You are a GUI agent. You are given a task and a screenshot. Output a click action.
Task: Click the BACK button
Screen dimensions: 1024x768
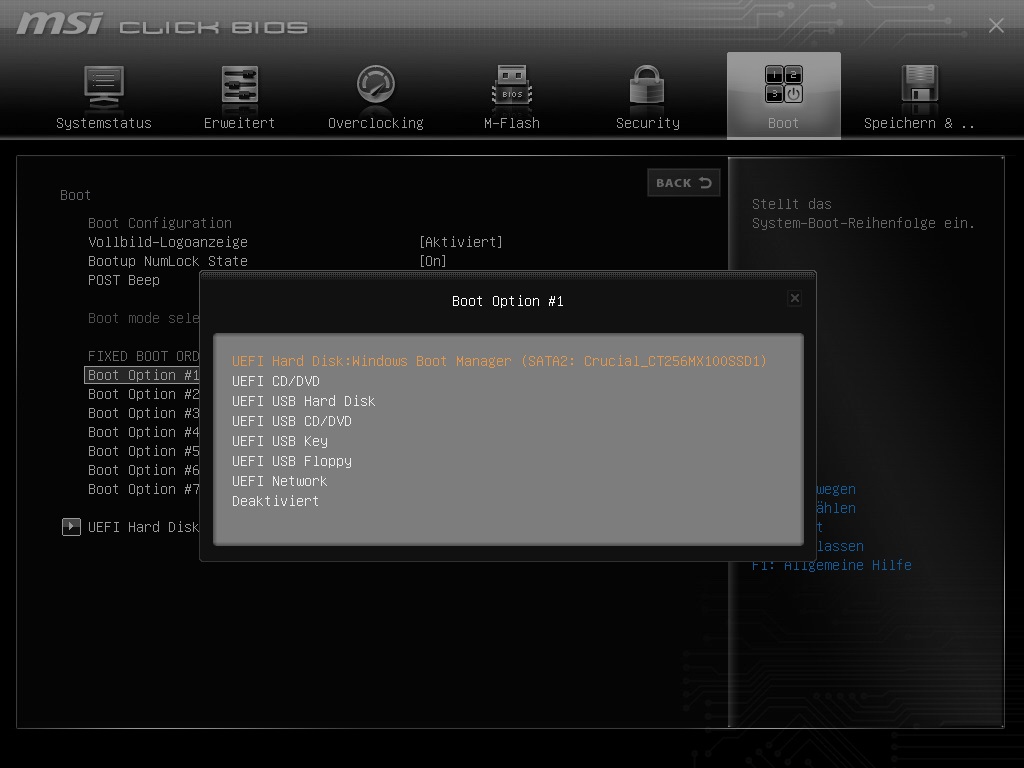tap(684, 183)
